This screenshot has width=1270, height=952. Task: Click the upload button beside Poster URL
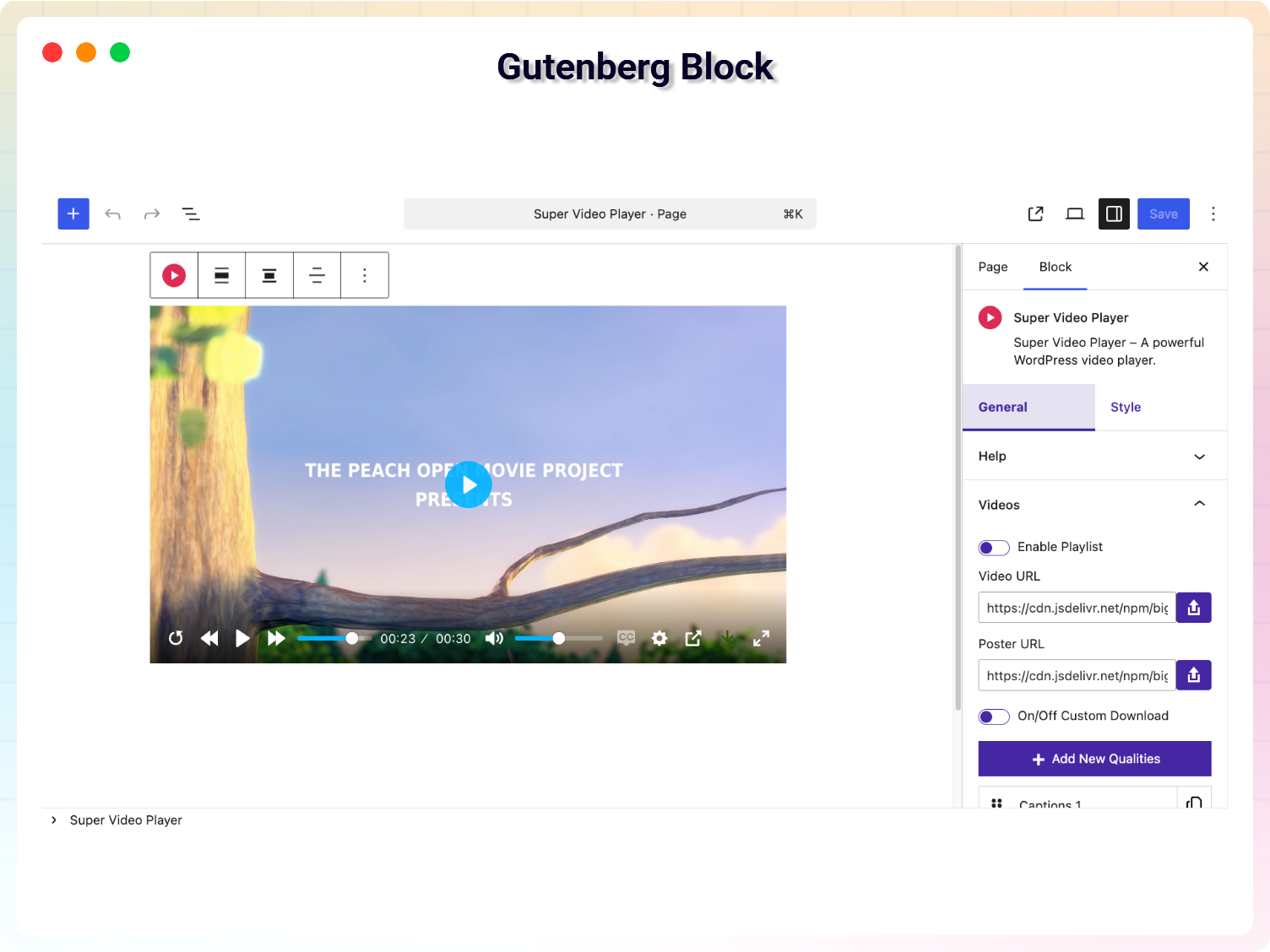1194,675
